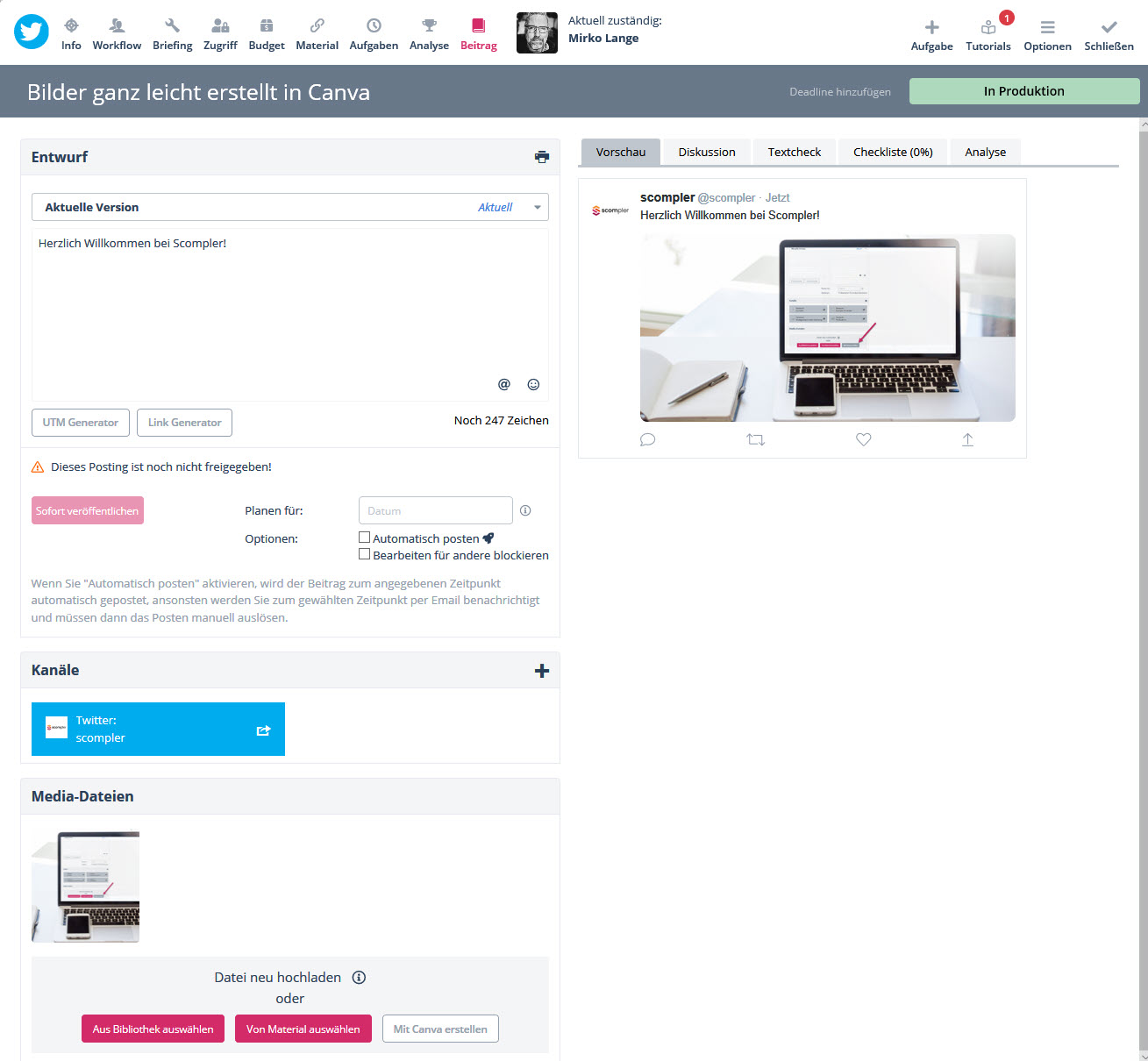This screenshot has width=1148, height=1061.
Task: Click the info icon next to date field
Action: coord(525,510)
